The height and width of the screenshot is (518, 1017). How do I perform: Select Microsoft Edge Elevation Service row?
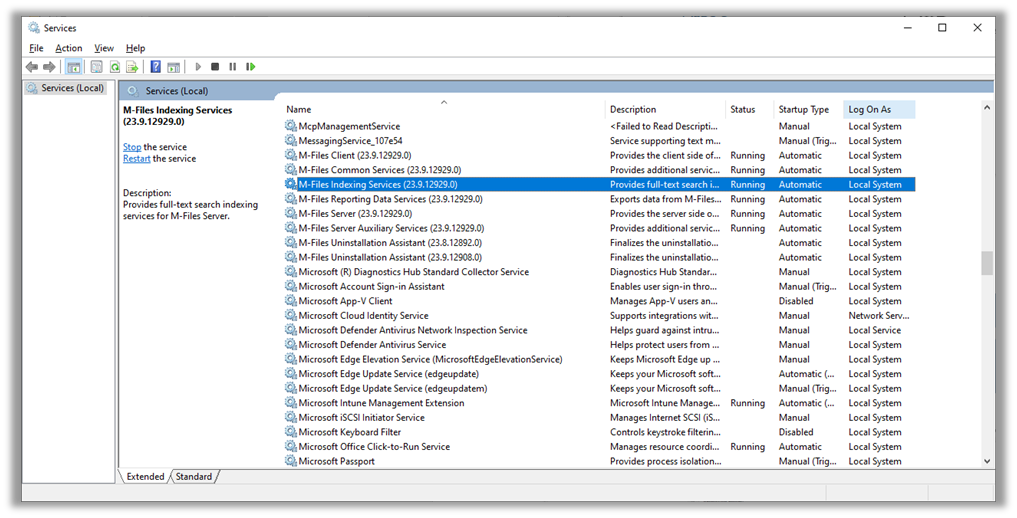599,359
